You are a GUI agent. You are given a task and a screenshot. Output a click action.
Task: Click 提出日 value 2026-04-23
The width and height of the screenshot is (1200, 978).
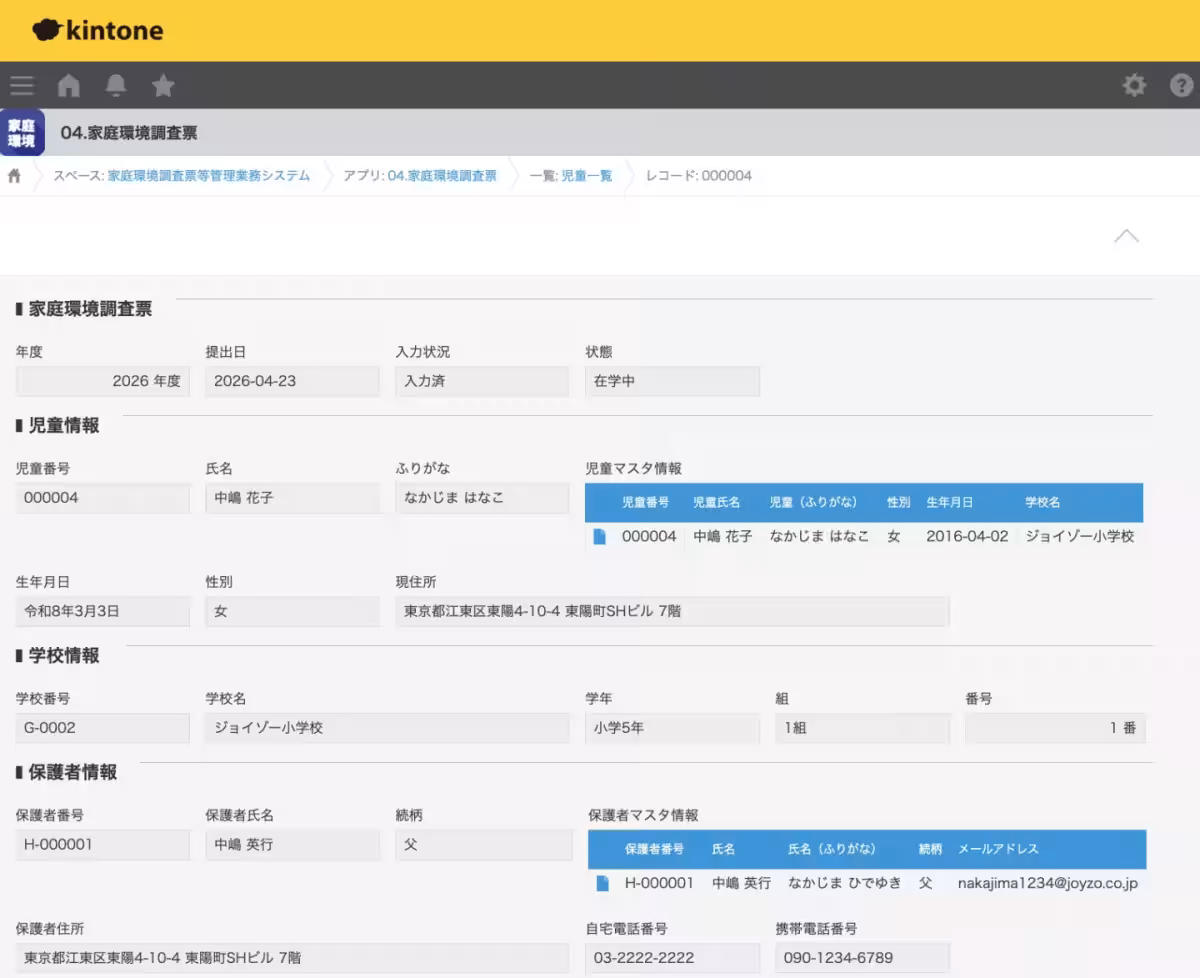[x=293, y=381]
